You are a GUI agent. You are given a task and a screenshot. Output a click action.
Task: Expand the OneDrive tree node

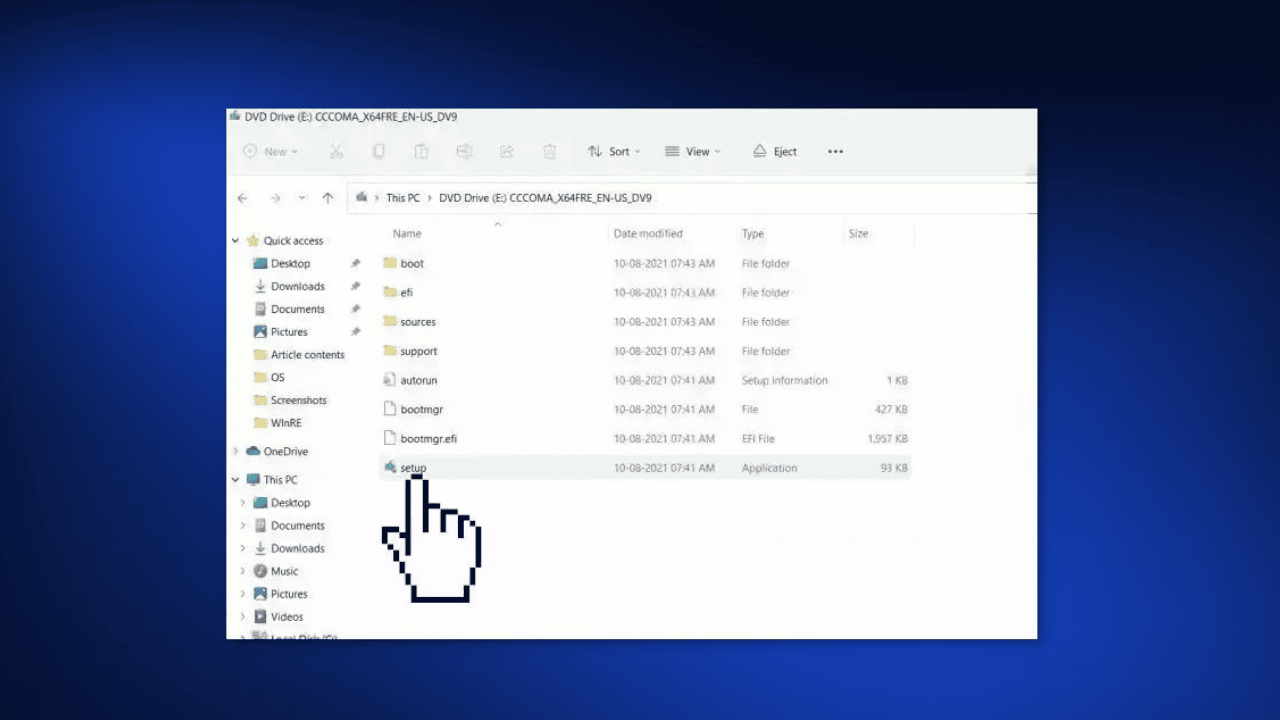pyautogui.click(x=236, y=451)
